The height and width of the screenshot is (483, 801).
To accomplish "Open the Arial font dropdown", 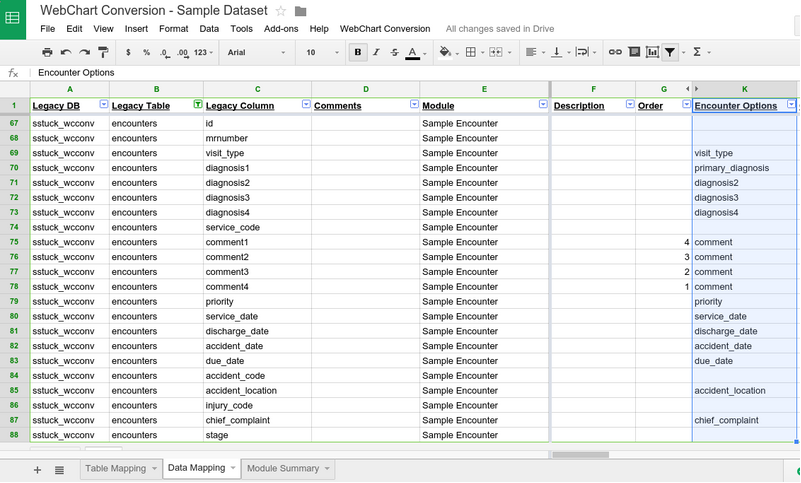I will (256, 52).
